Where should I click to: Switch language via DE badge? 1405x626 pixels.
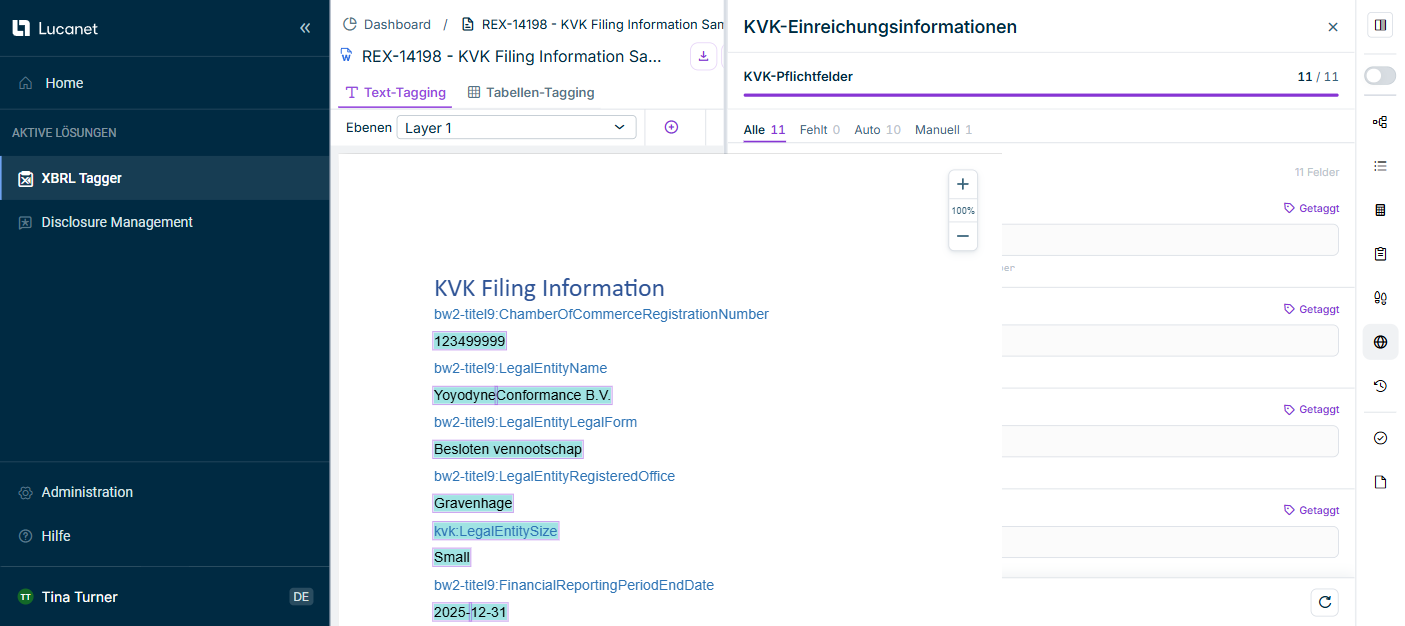click(301, 597)
